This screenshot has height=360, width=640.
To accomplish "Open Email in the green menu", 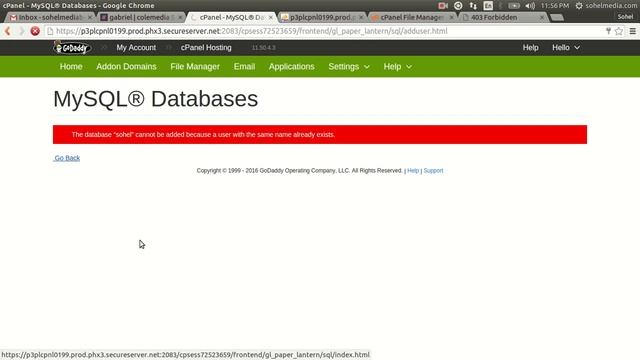I will (x=244, y=67).
